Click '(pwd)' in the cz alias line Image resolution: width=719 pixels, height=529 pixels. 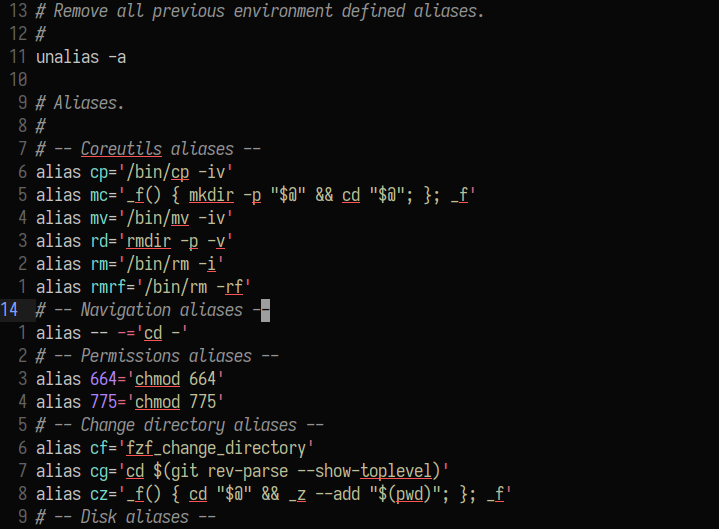click(409, 494)
